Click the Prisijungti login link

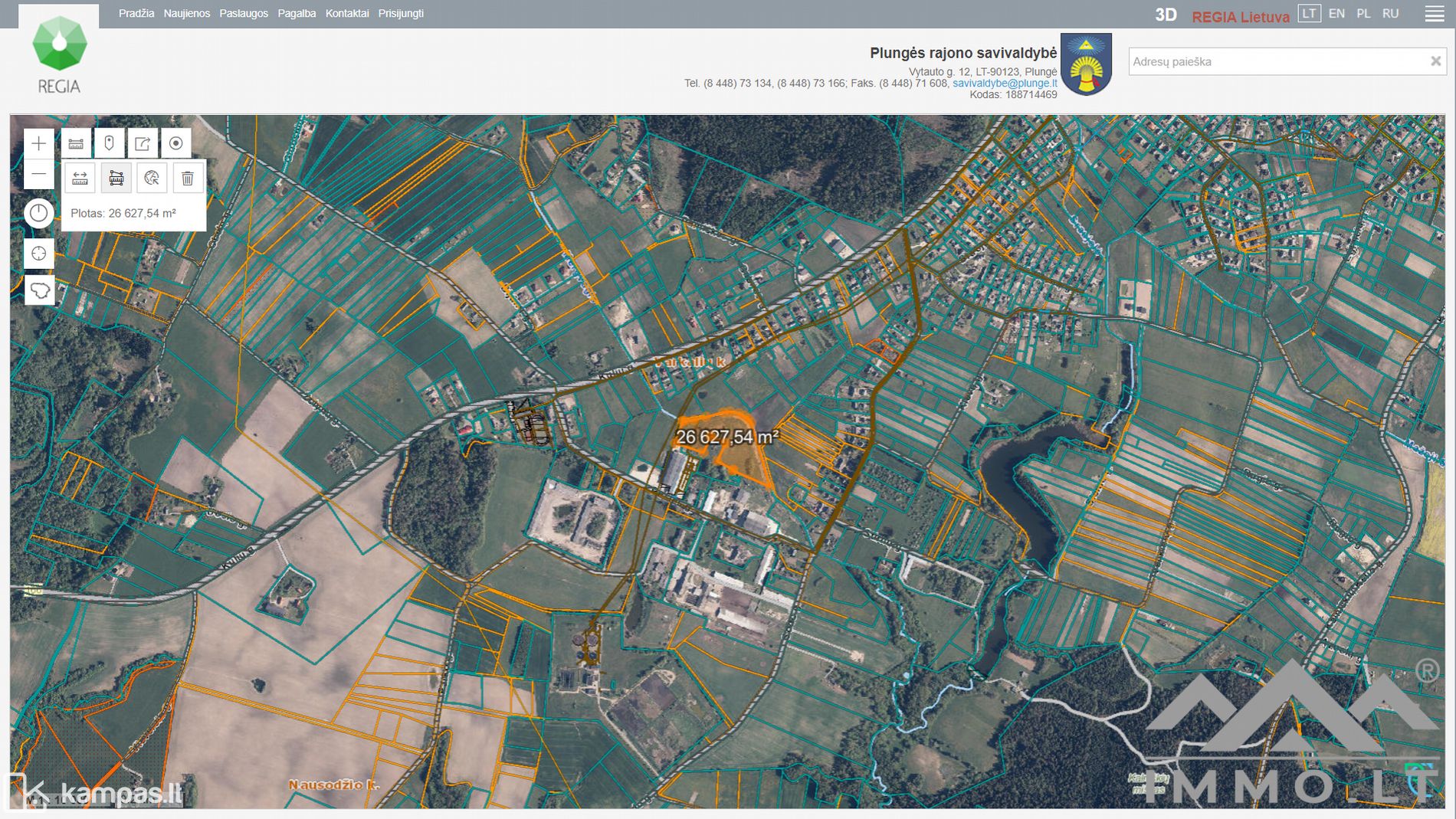(401, 14)
